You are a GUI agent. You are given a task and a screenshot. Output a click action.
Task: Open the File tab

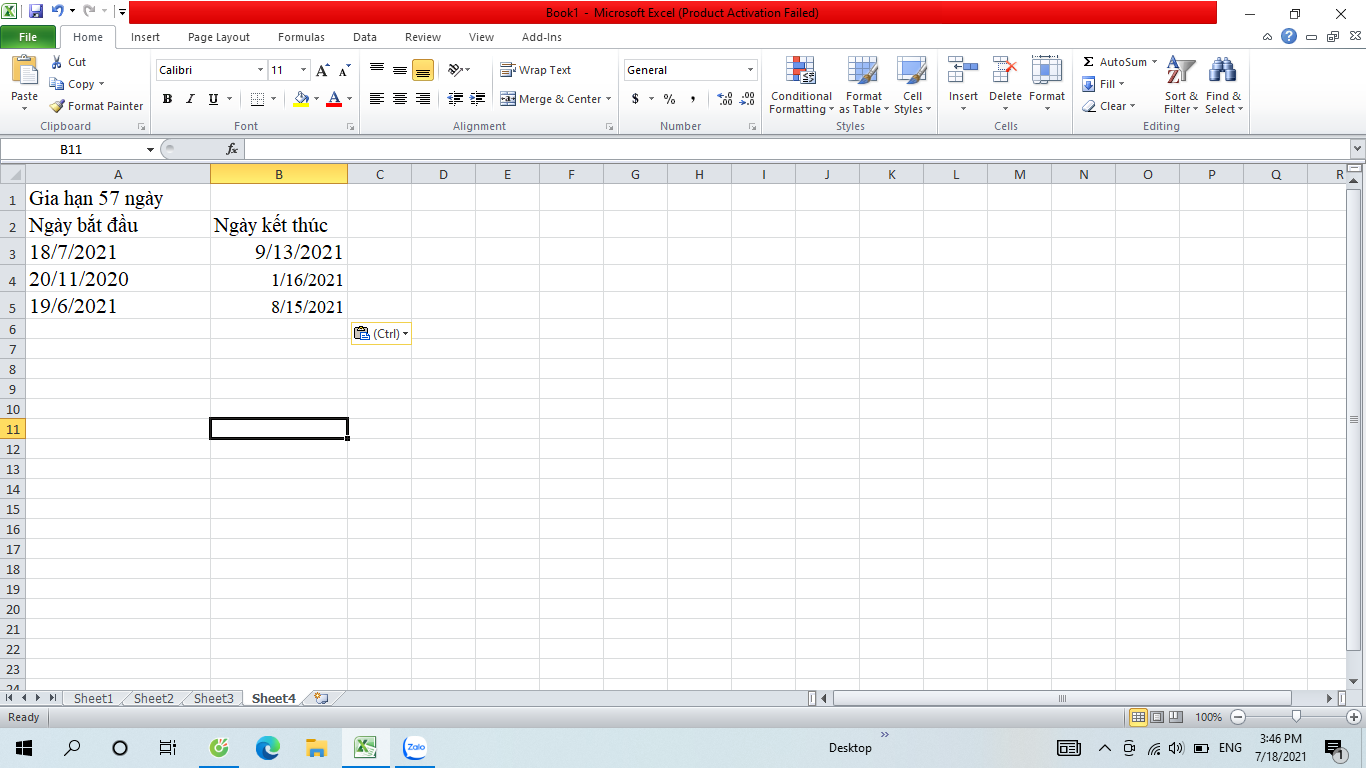[28, 37]
